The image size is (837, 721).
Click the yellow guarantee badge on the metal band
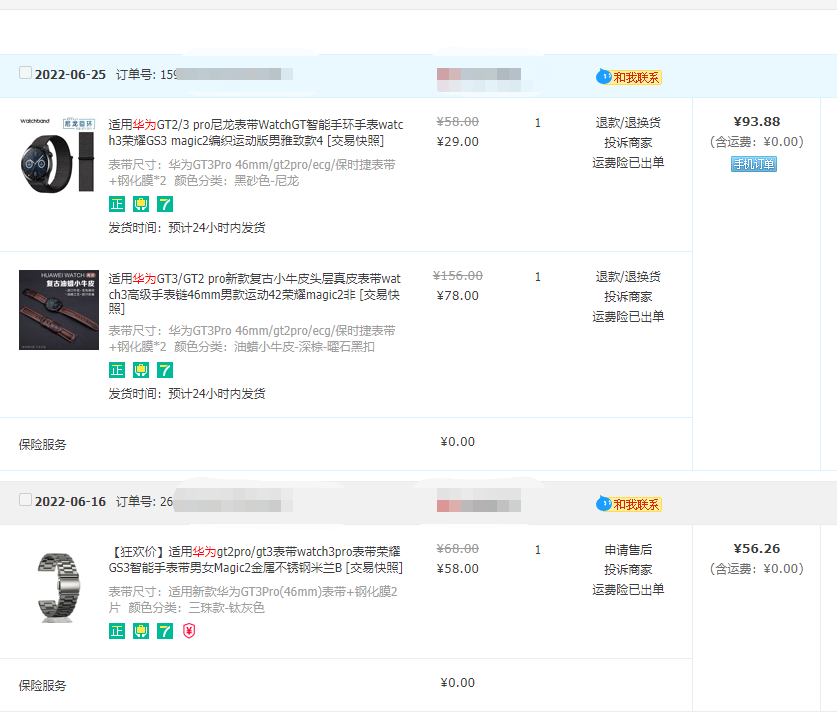pyautogui.click(x=141, y=631)
